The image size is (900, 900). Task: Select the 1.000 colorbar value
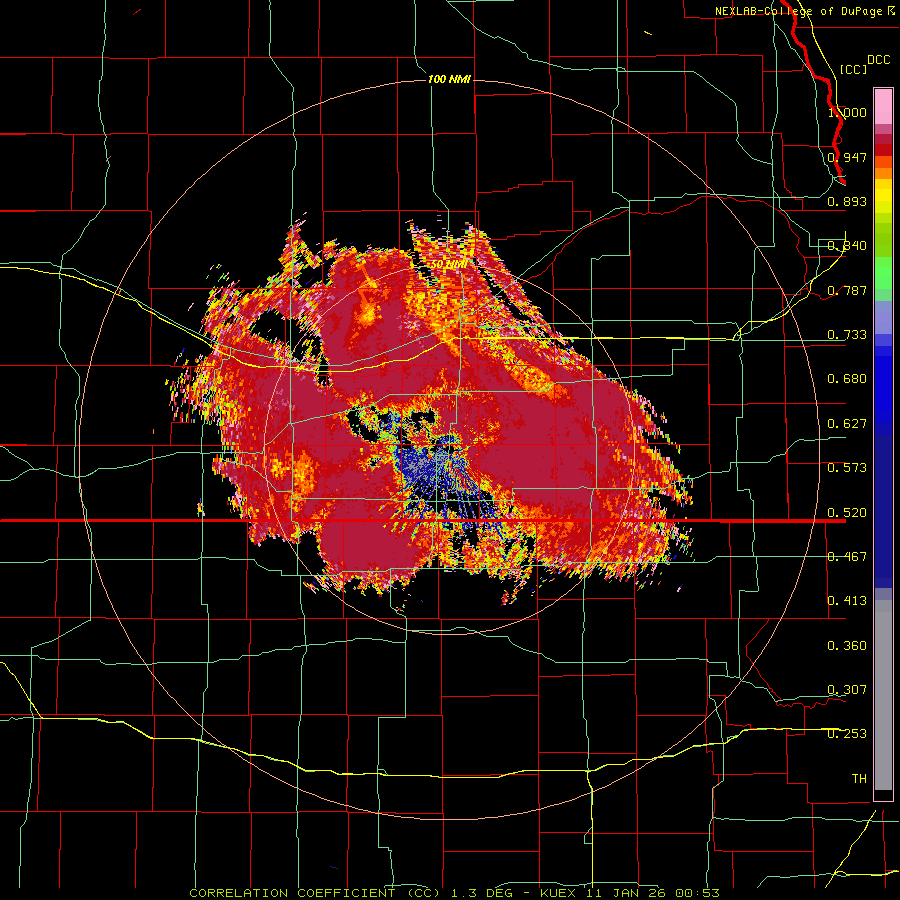point(847,112)
